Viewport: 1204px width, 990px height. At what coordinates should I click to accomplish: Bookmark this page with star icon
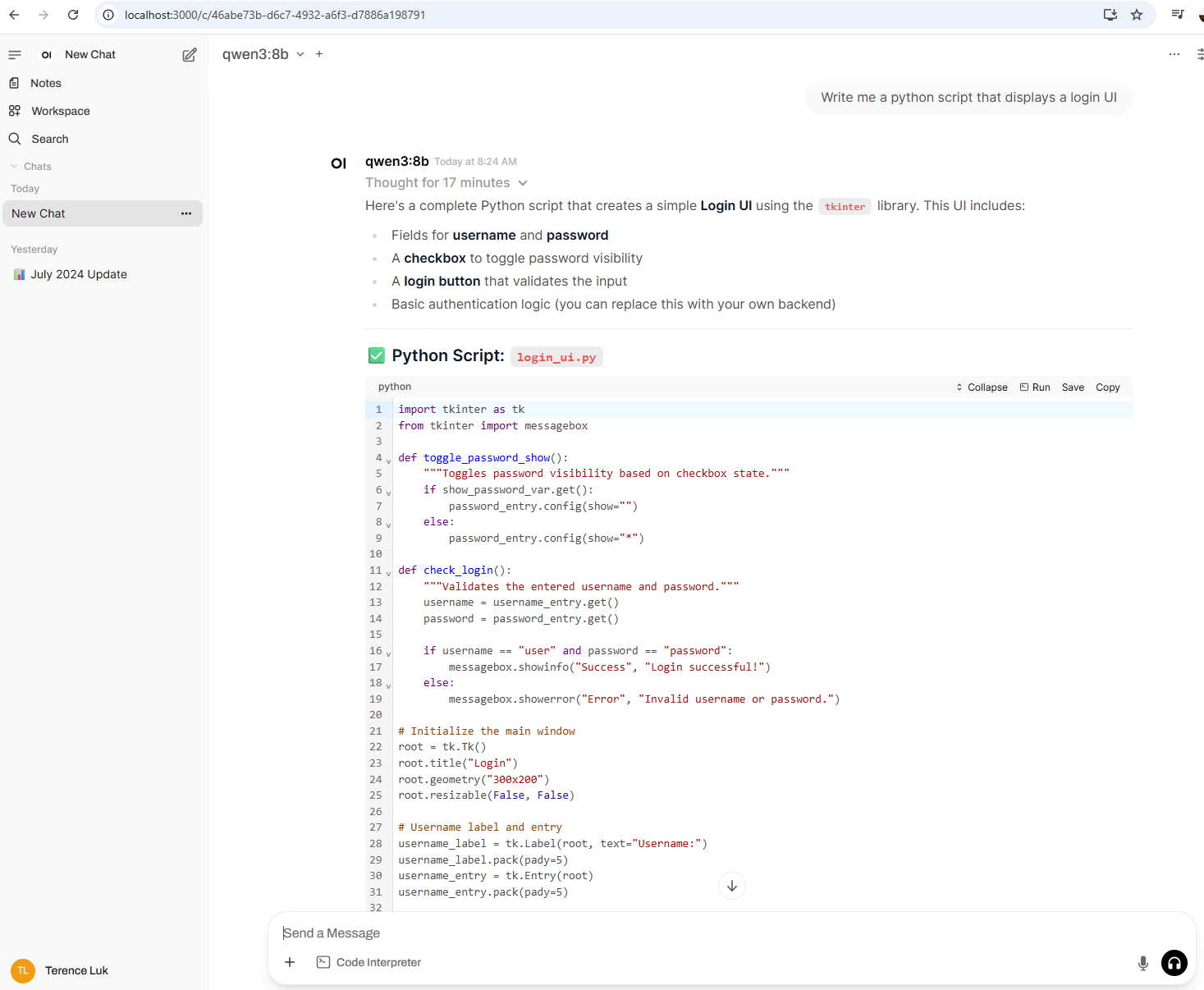point(1137,15)
